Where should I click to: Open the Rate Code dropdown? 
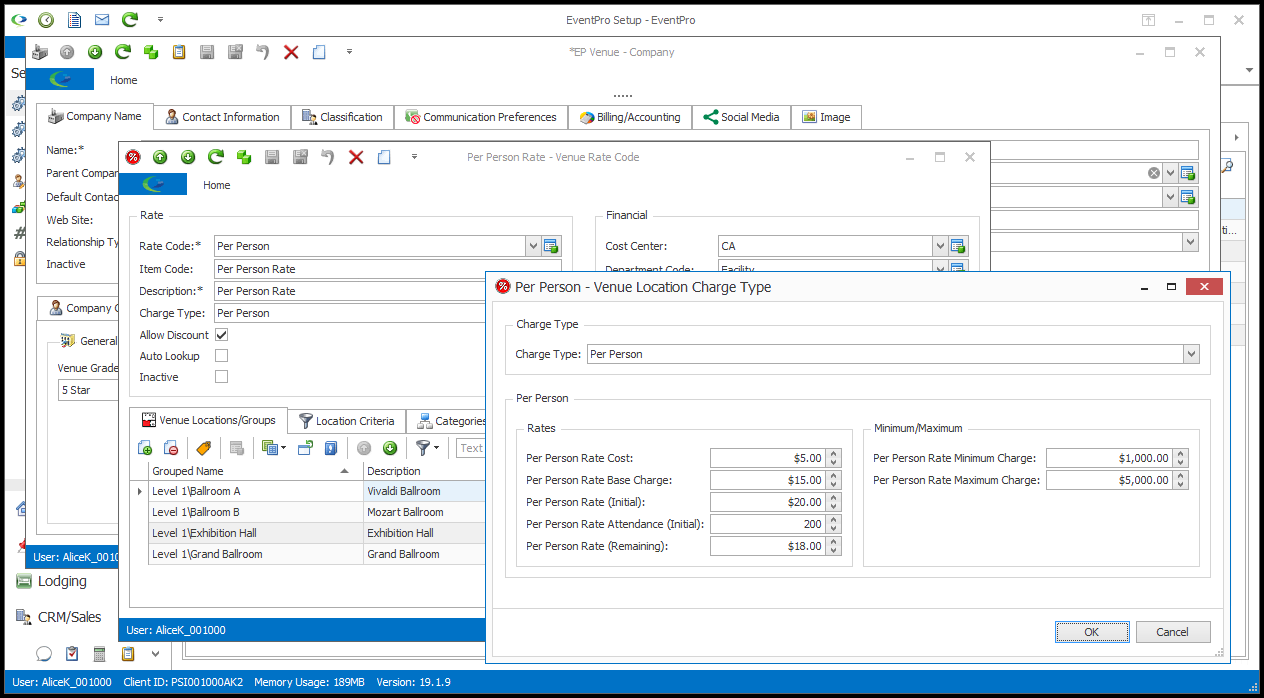tap(533, 246)
